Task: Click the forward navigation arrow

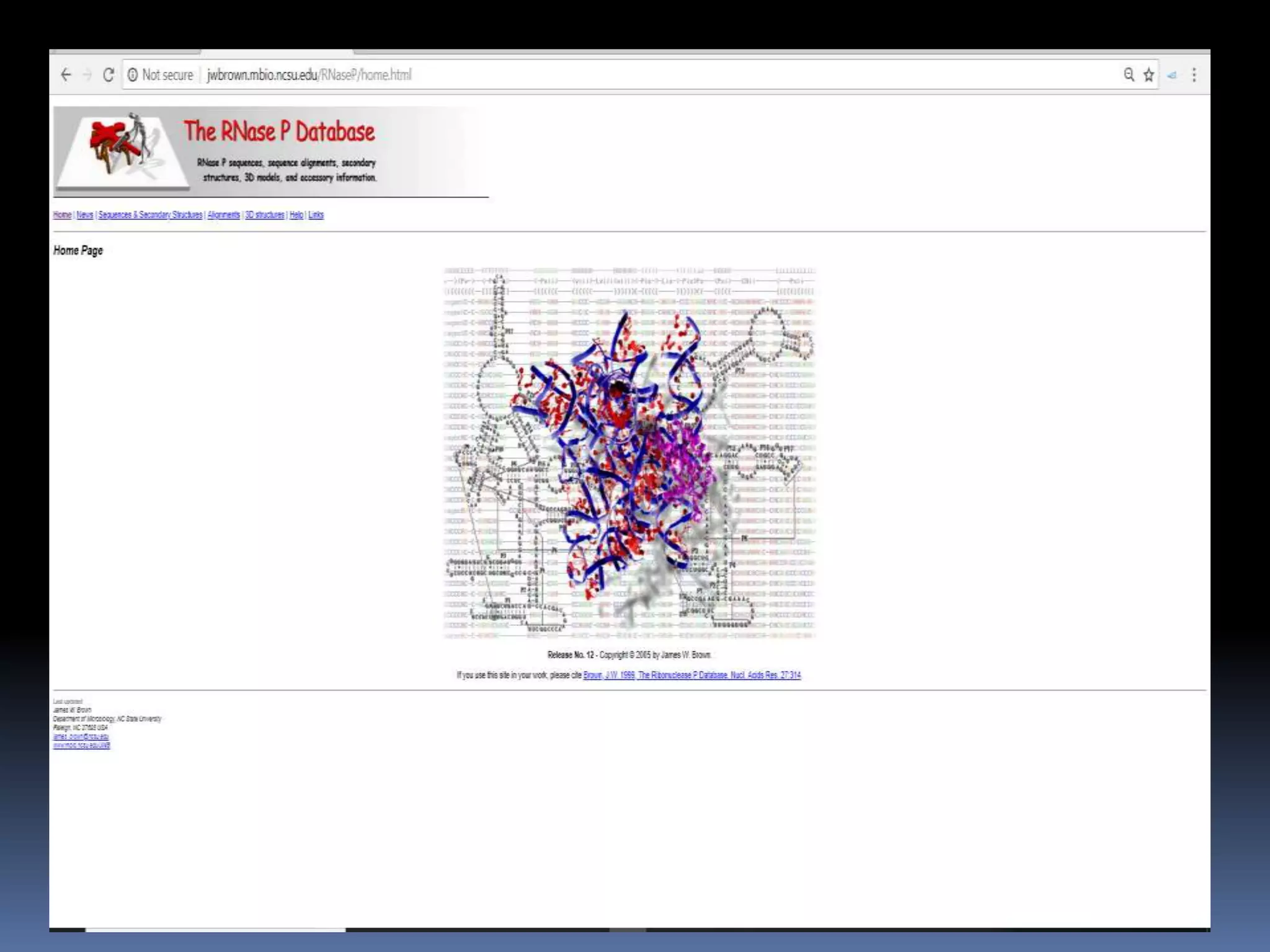Action: point(87,75)
